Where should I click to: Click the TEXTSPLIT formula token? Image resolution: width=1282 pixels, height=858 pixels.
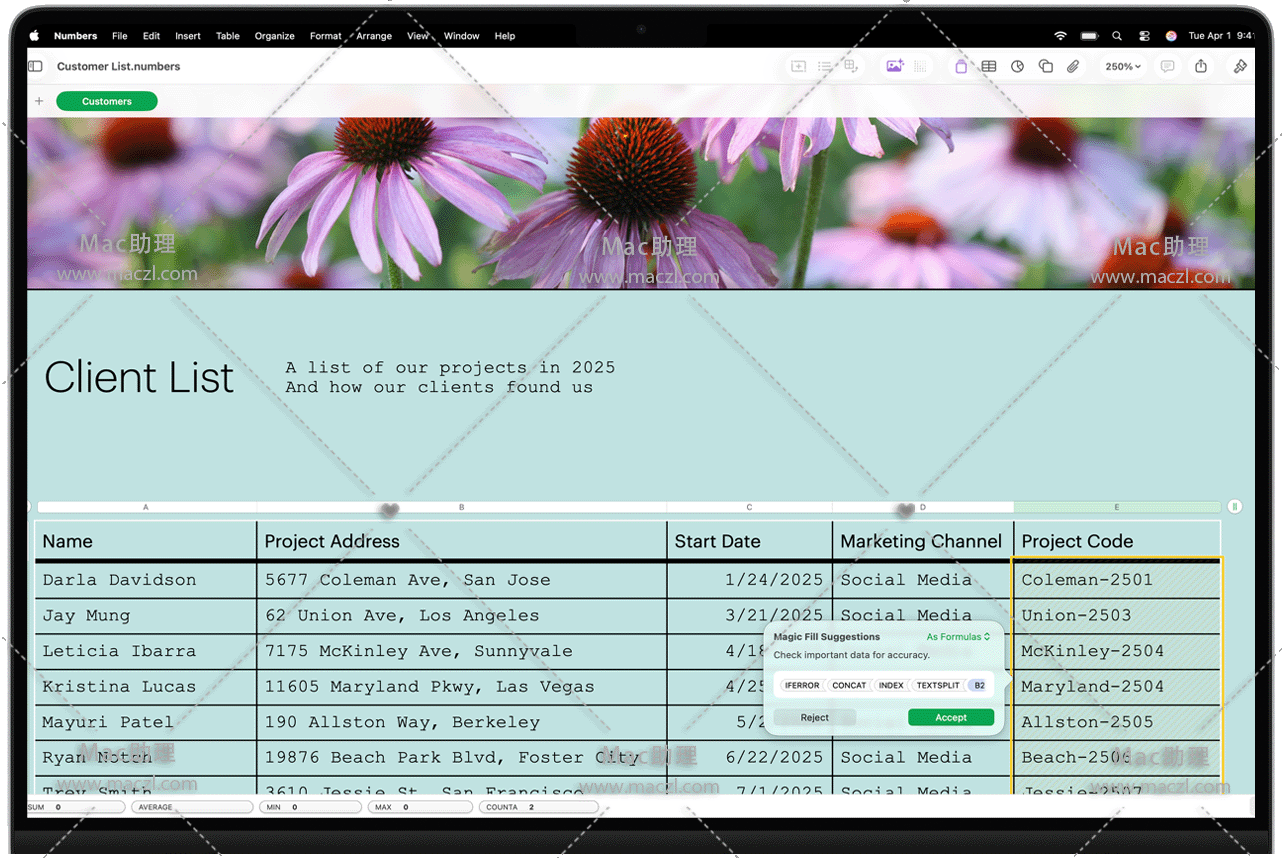coord(937,686)
